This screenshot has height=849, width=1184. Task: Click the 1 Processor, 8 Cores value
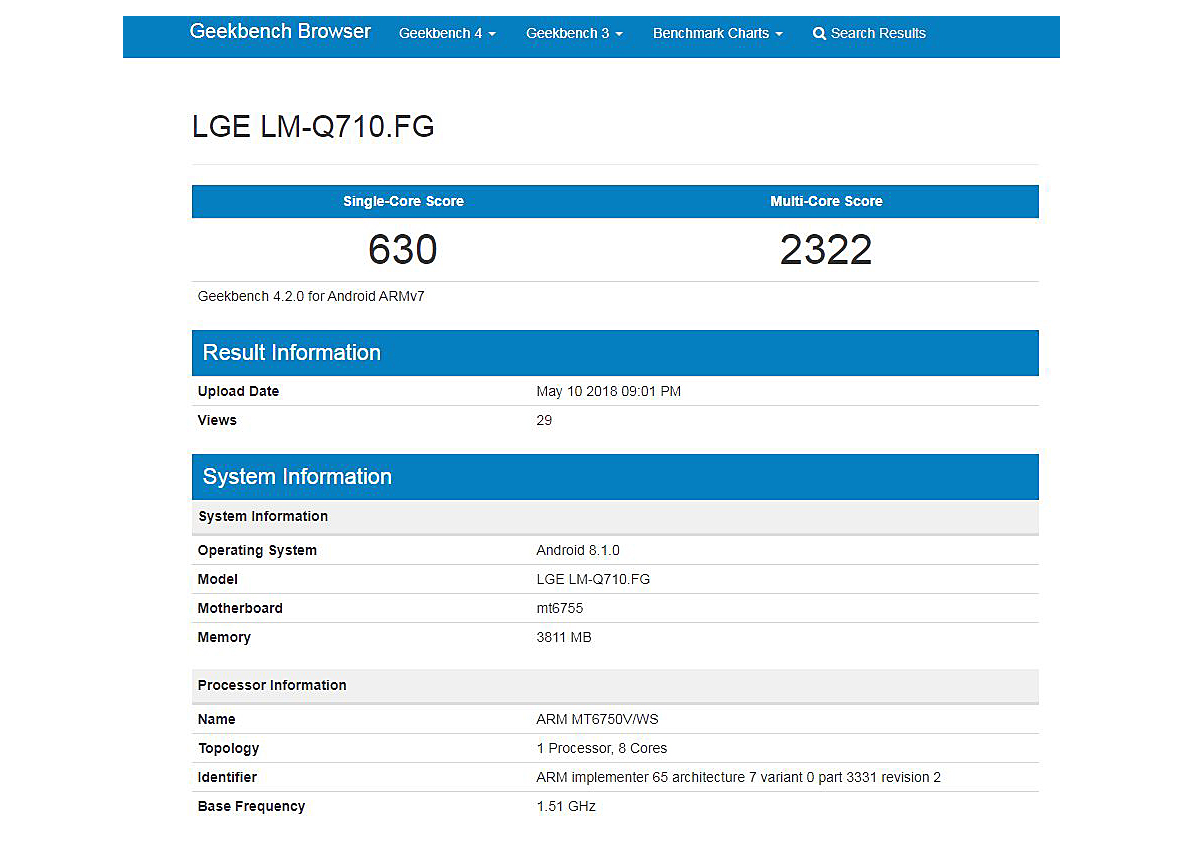tap(602, 748)
